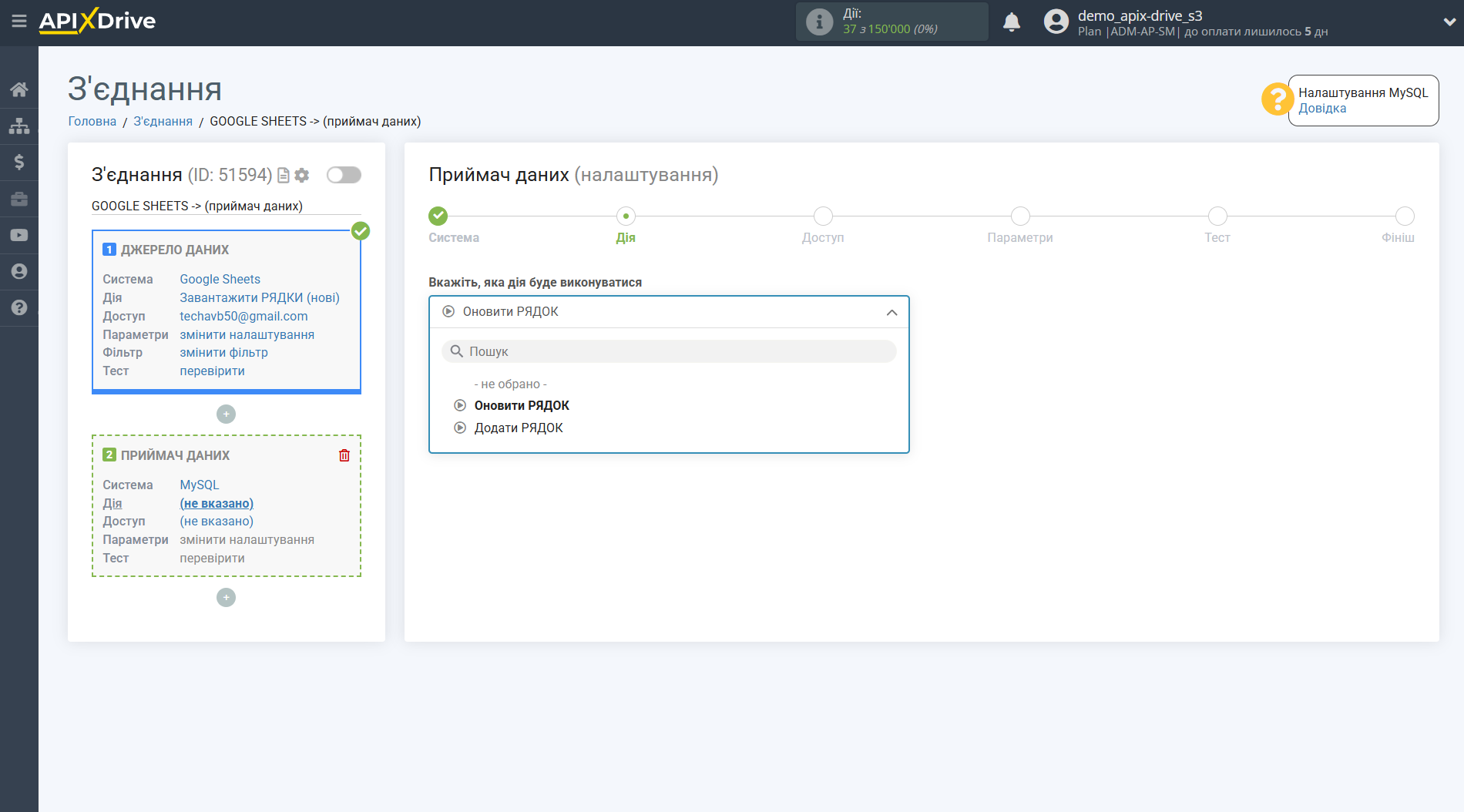This screenshot has width=1464, height=812.
Task: Click змінити налаштування in data receiver
Action: pyautogui.click(x=247, y=539)
